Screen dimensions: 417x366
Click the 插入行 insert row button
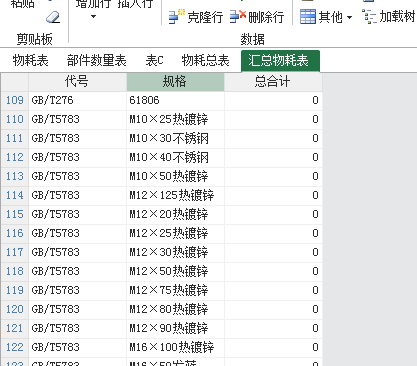click(135, 3)
